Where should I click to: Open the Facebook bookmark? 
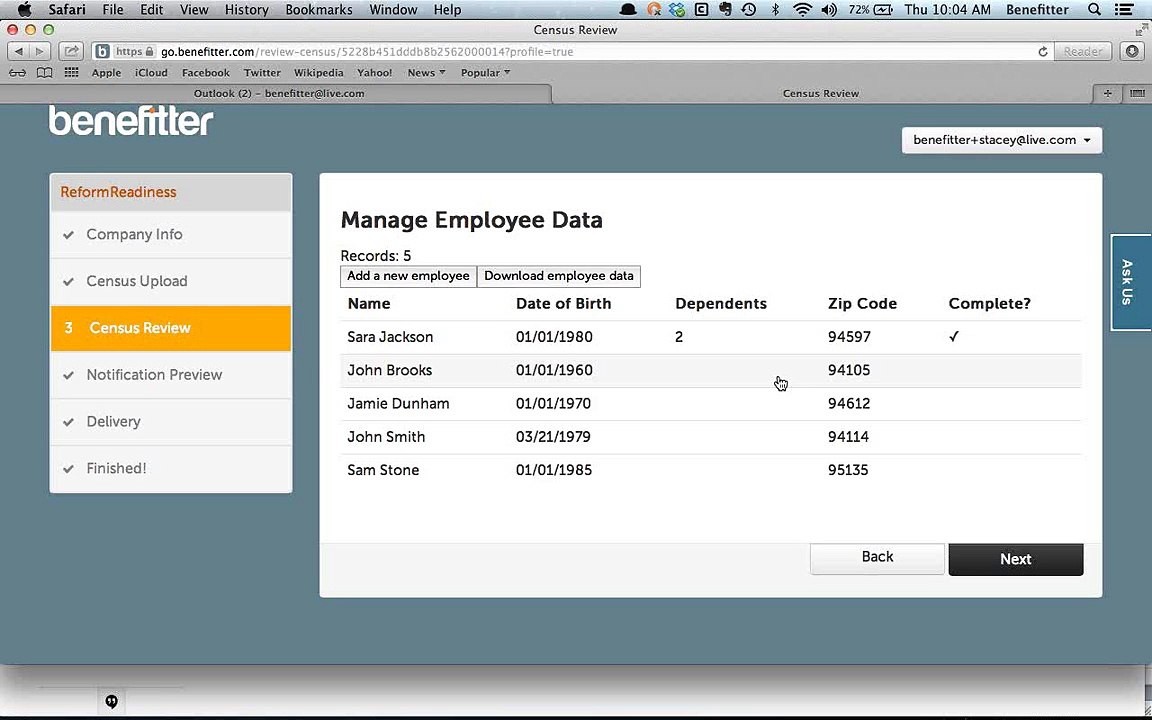tap(206, 73)
